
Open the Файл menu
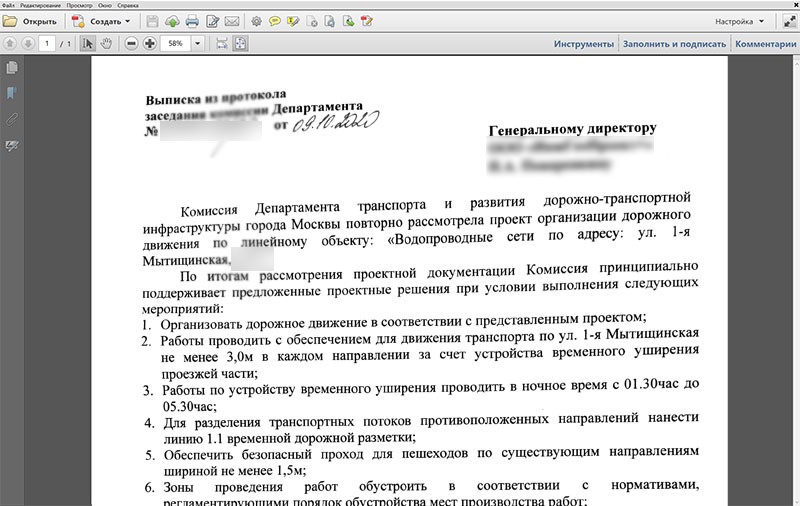8,5
